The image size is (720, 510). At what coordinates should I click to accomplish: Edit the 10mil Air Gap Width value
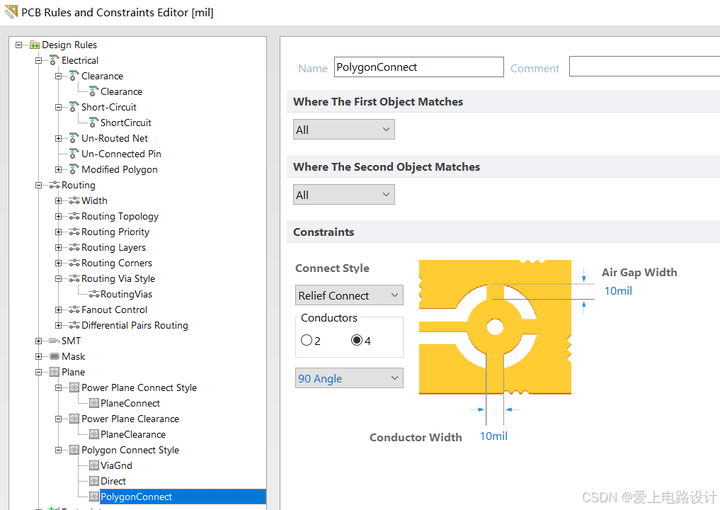pos(618,291)
